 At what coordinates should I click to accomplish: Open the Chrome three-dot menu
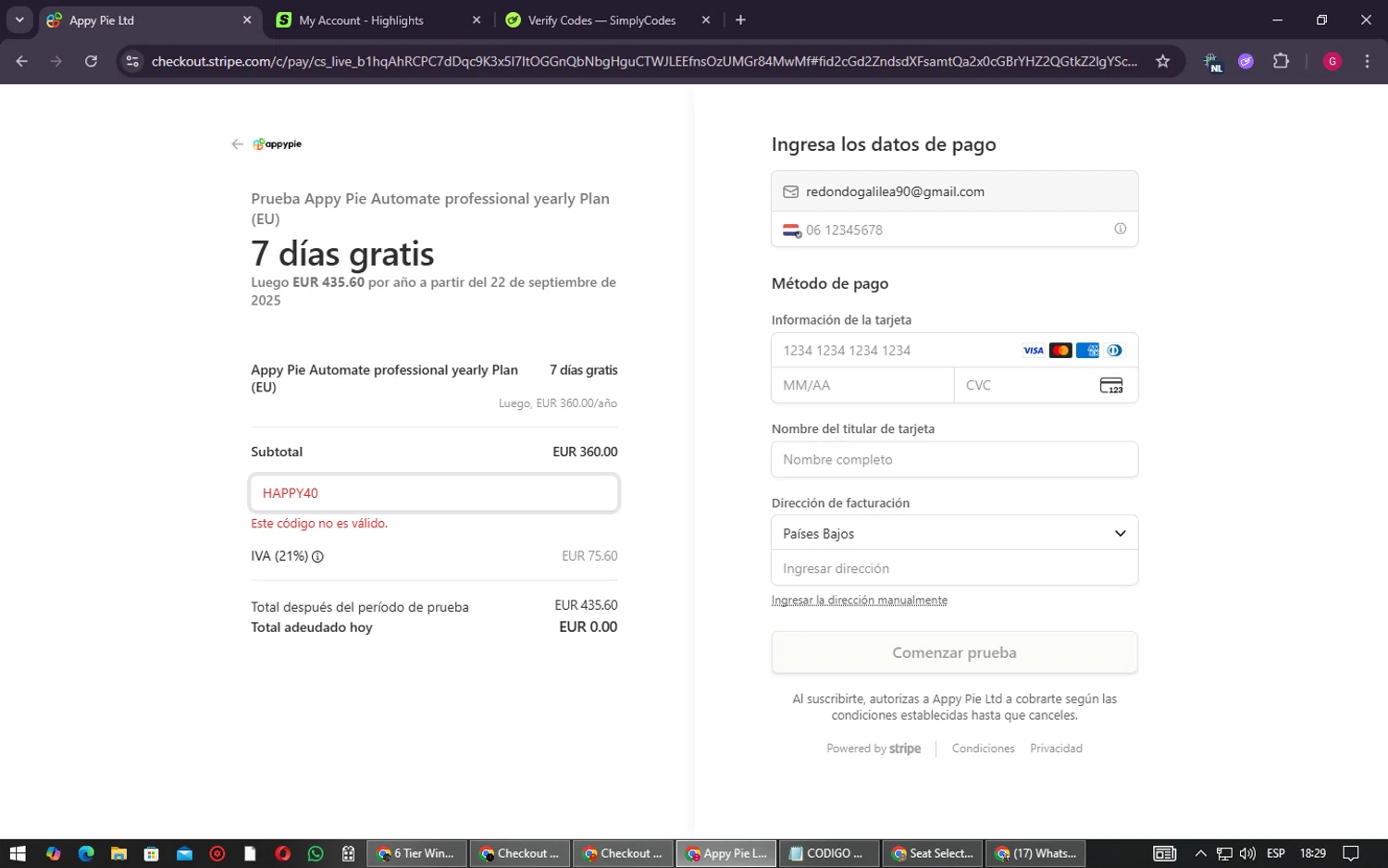point(1367,62)
